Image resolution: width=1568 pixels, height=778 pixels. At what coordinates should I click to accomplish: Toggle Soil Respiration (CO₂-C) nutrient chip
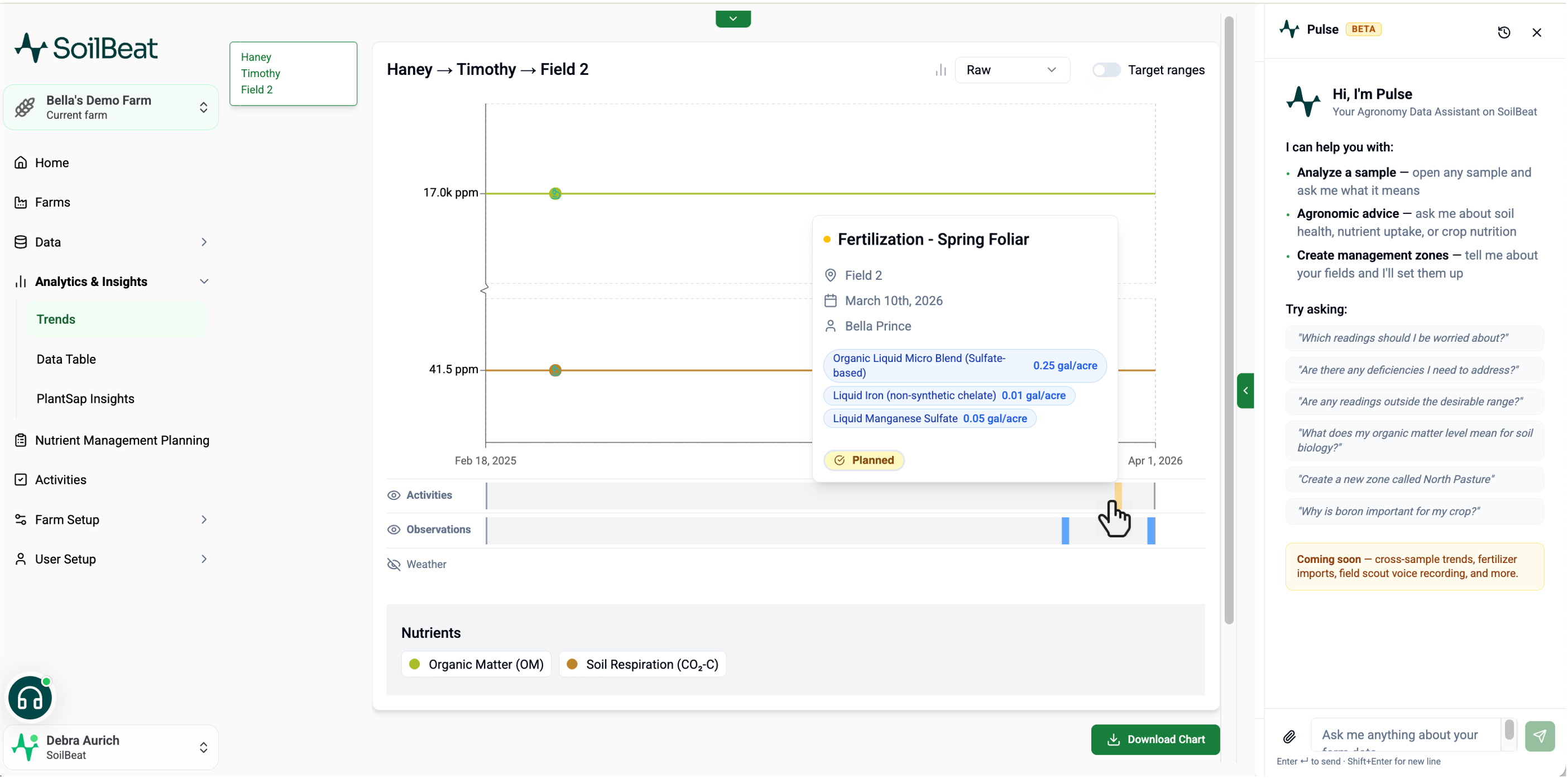click(642, 664)
